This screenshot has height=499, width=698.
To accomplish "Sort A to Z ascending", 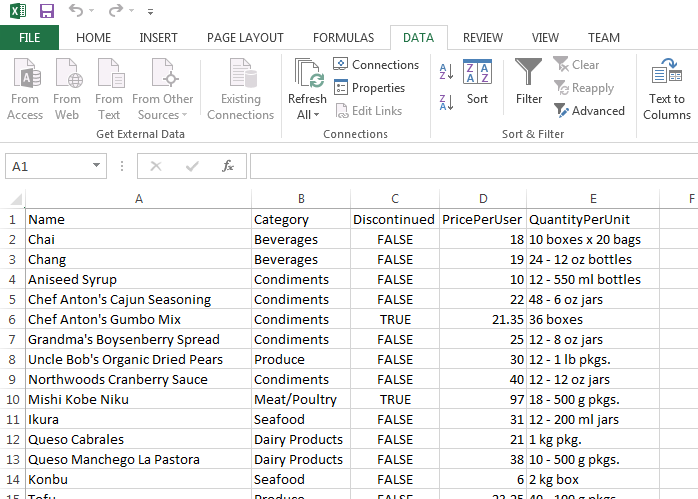I will click(x=446, y=71).
